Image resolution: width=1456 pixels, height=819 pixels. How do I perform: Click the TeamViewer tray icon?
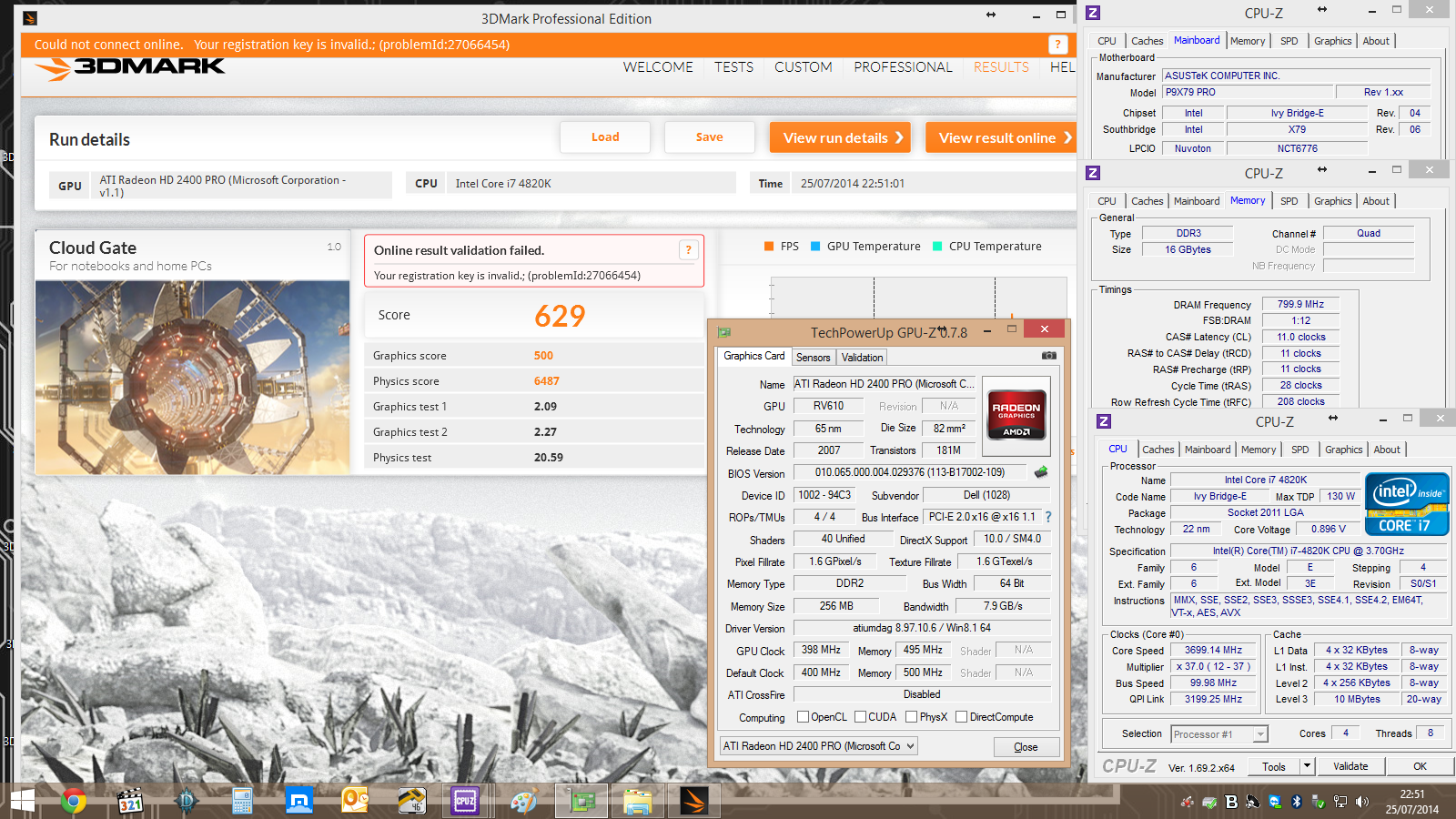pos(1275,802)
